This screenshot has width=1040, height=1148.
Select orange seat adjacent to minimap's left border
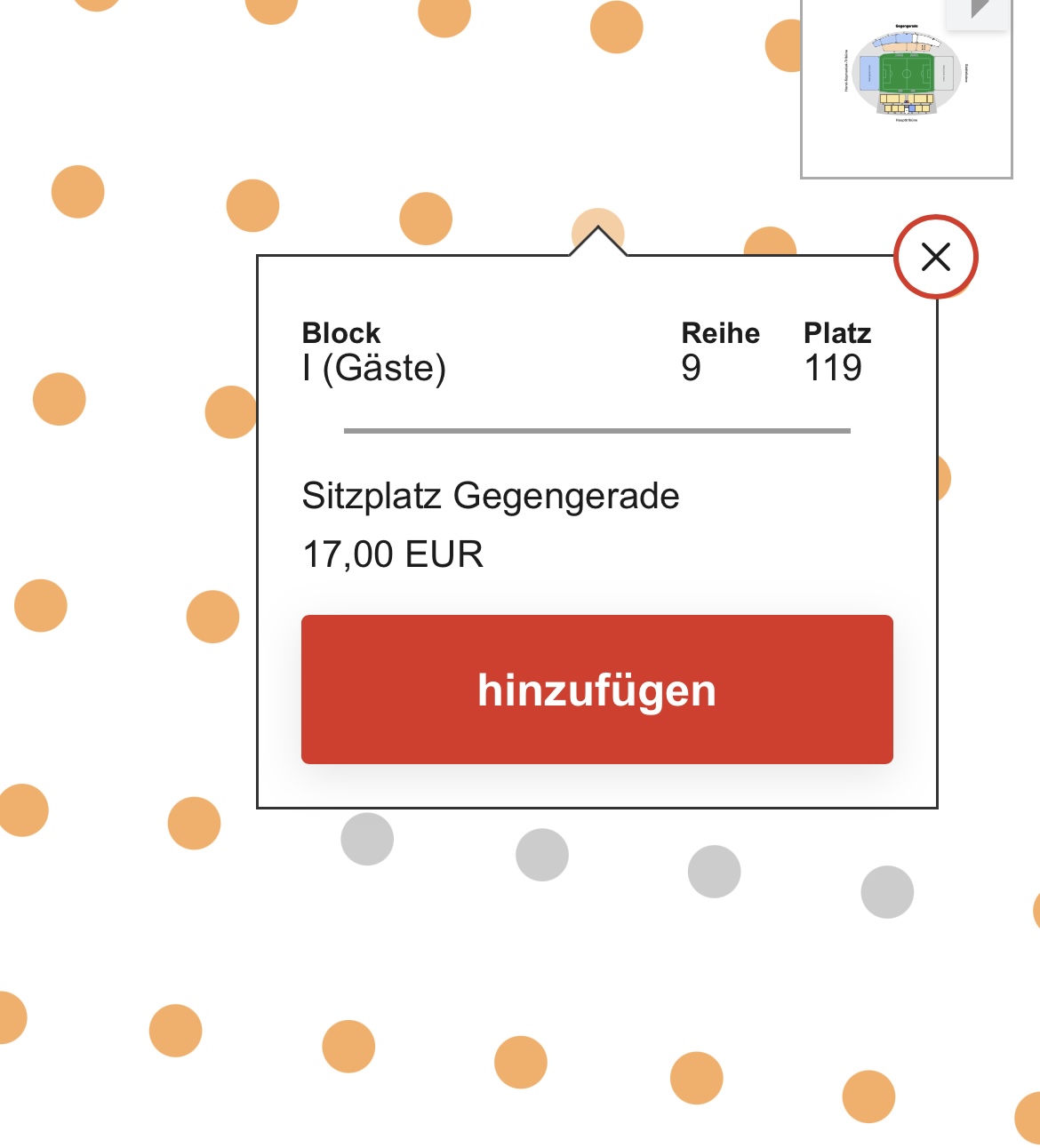[x=784, y=45]
